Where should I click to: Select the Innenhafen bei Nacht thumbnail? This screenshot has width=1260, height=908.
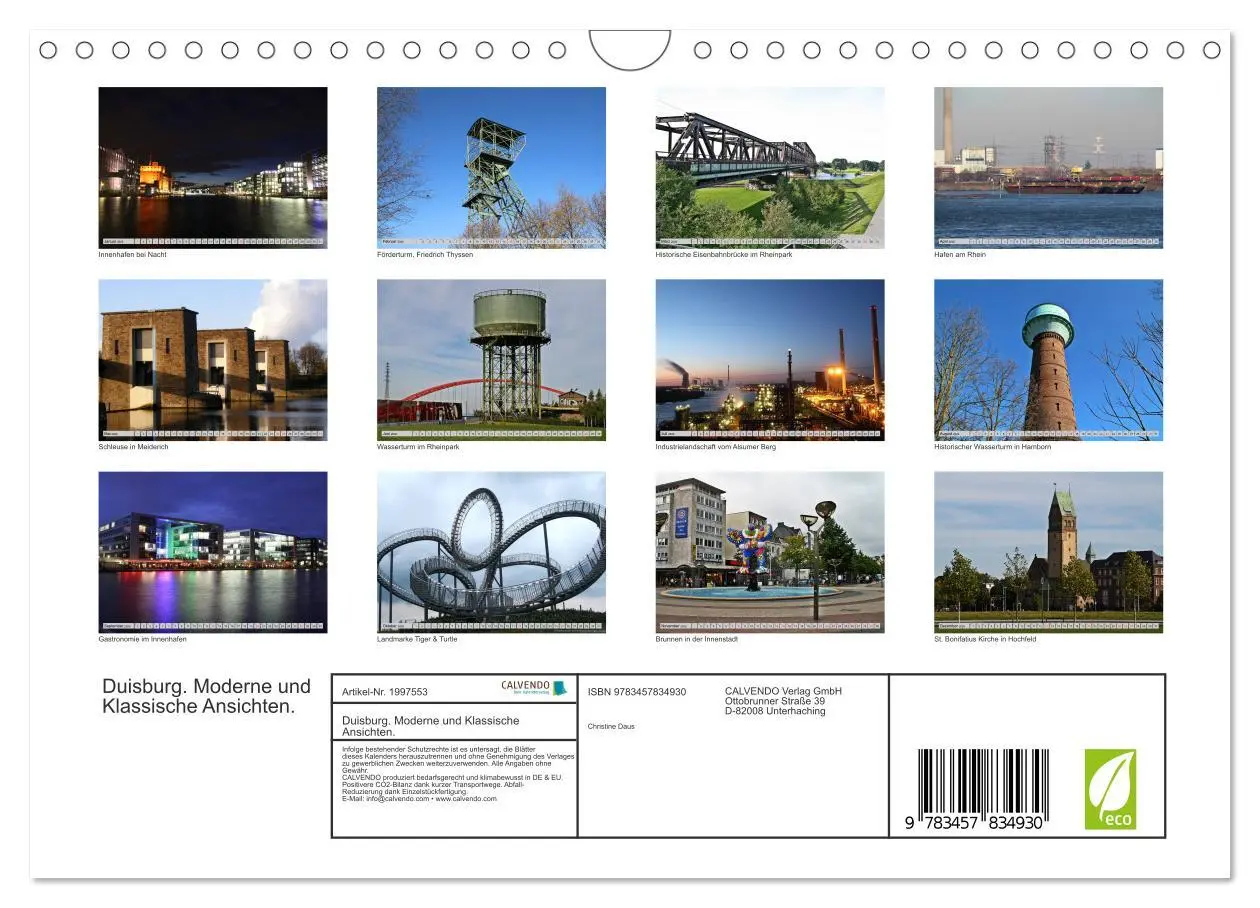pyautogui.click(x=212, y=165)
